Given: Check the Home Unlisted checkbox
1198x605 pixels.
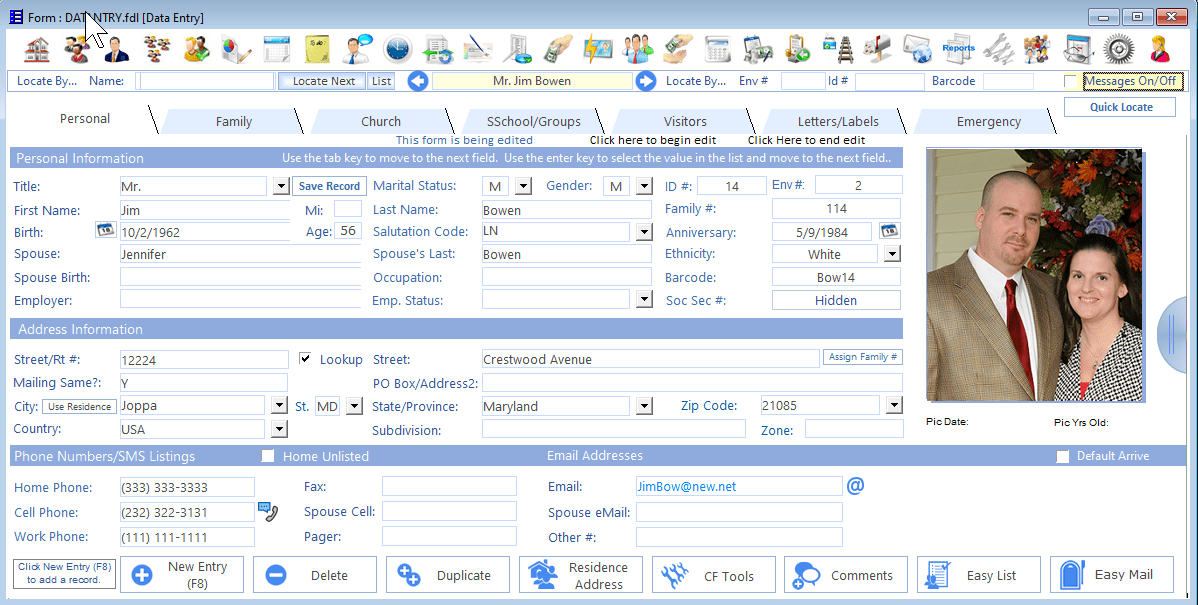Looking at the screenshot, I should 267,456.
